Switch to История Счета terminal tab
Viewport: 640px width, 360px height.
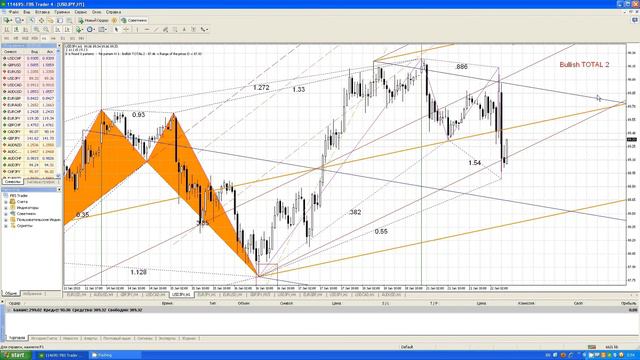(x=44, y=338)
